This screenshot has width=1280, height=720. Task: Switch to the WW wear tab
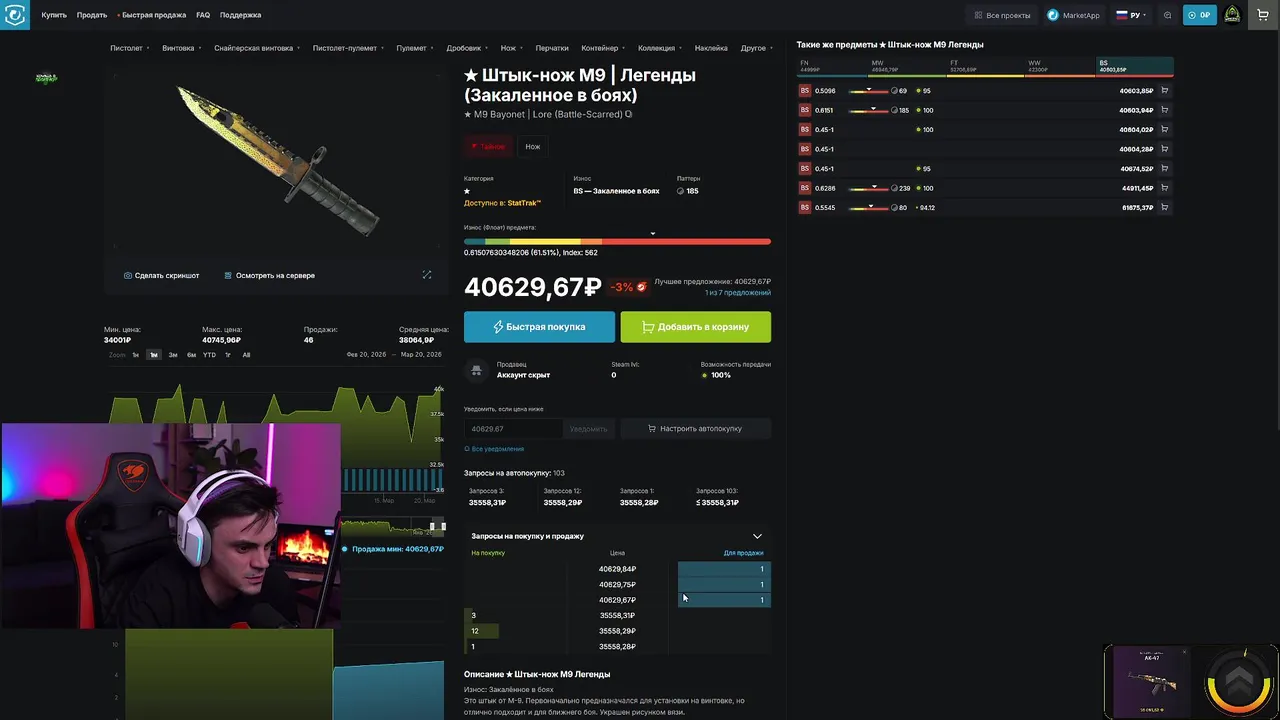tap(1060, 67)
